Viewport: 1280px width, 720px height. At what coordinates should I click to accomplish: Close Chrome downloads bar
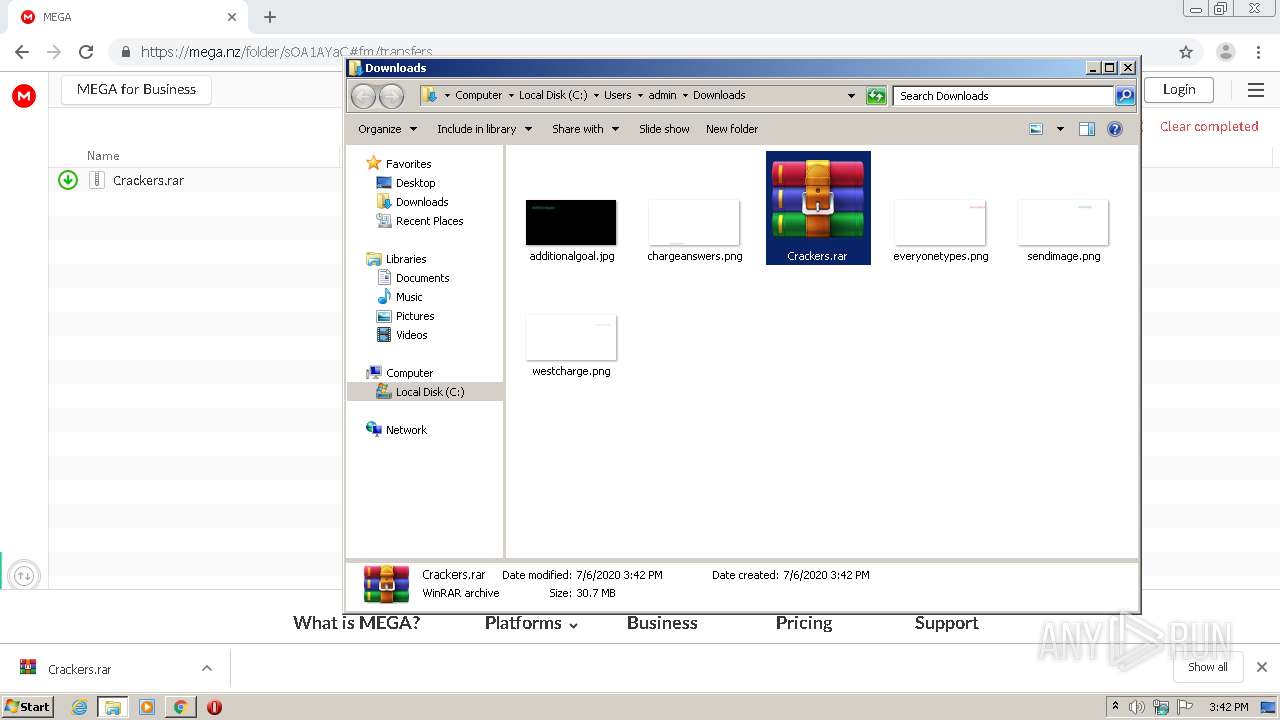[x=1262, y=667]
